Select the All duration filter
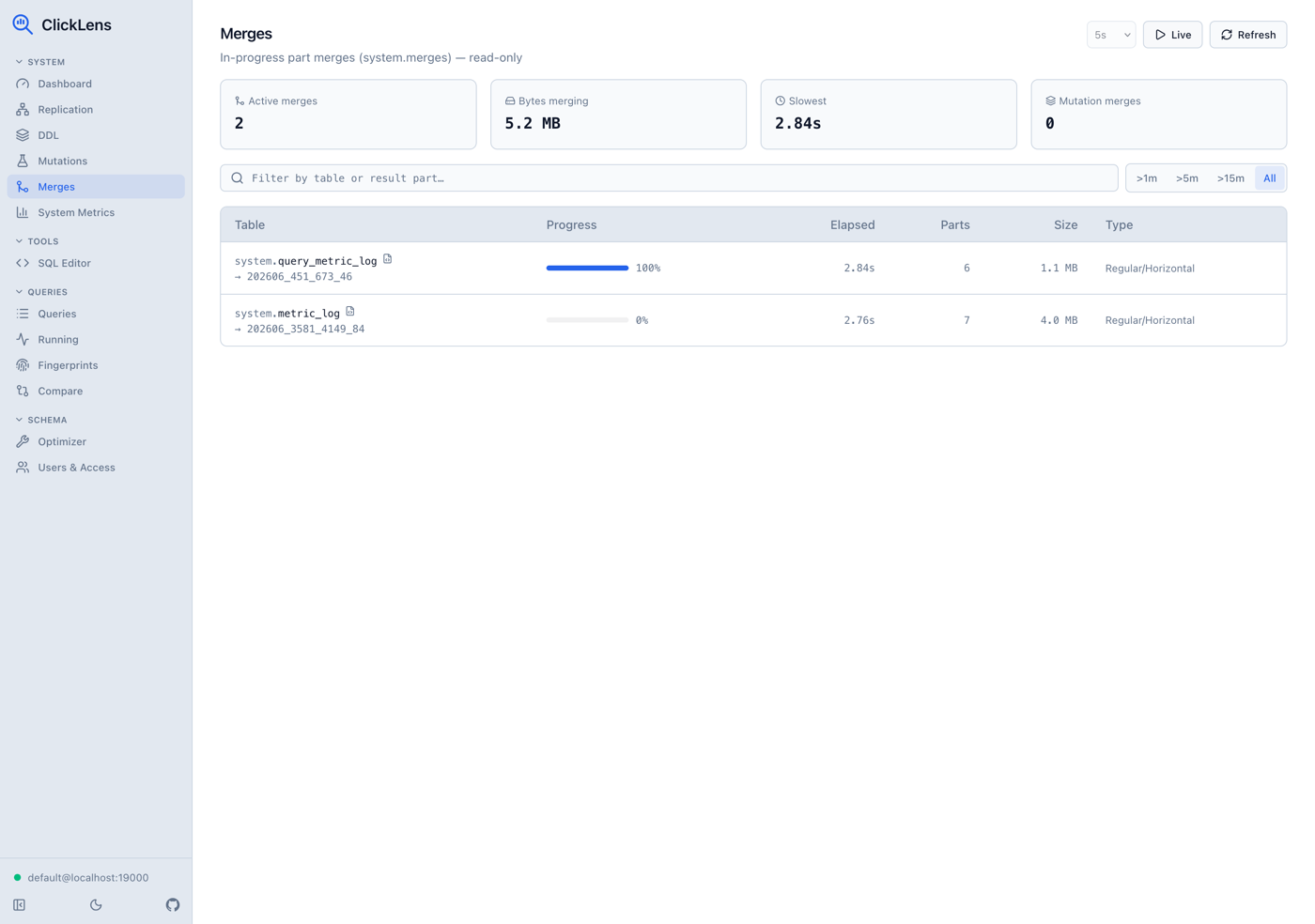1315x924 pixels. (x=1270, y=178)
